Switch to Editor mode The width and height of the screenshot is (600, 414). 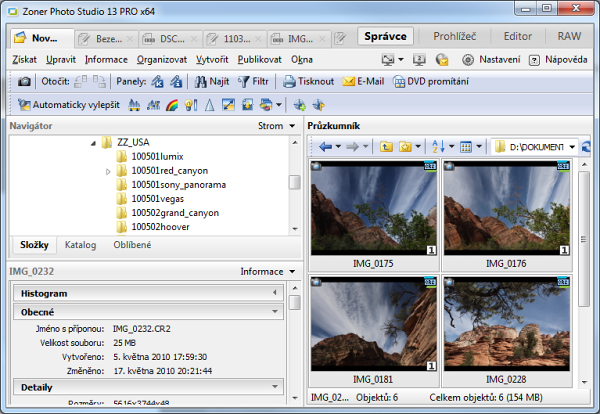(517, 36)
